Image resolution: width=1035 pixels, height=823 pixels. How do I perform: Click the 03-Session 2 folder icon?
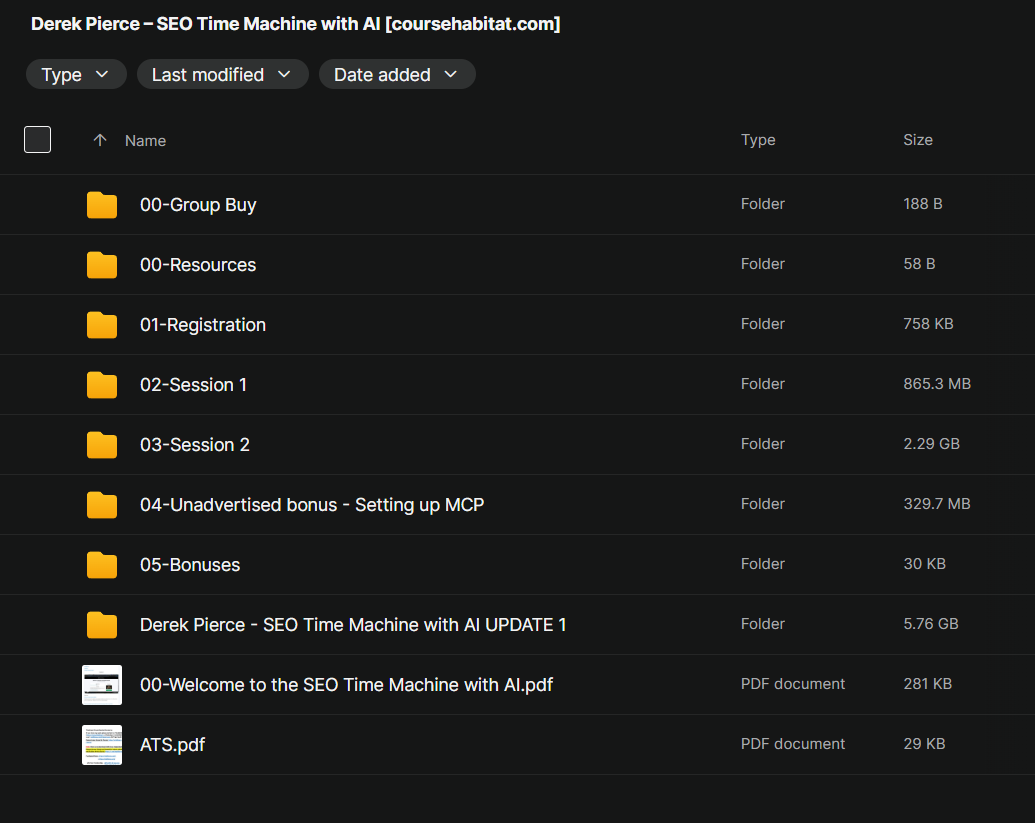102,445
